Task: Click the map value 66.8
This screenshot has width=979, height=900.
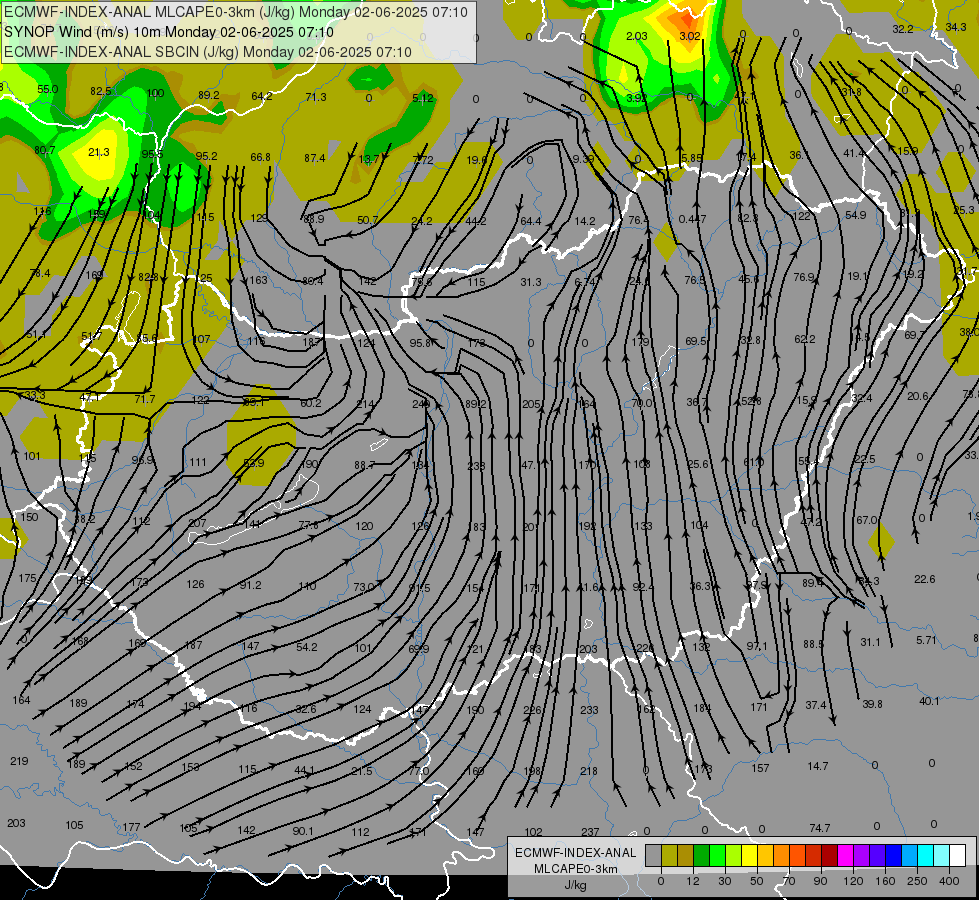Action: pos(260,157)
